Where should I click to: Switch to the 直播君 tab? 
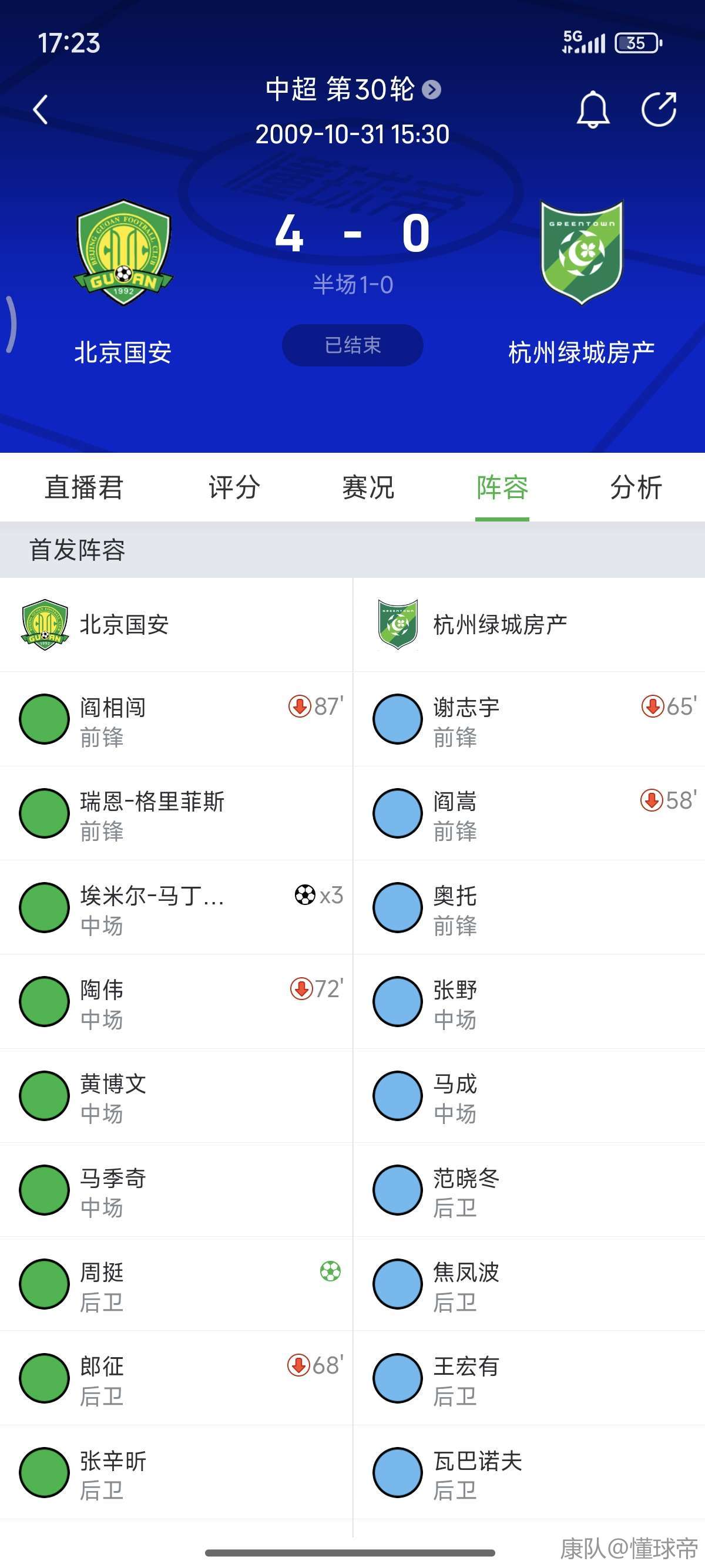84,487
